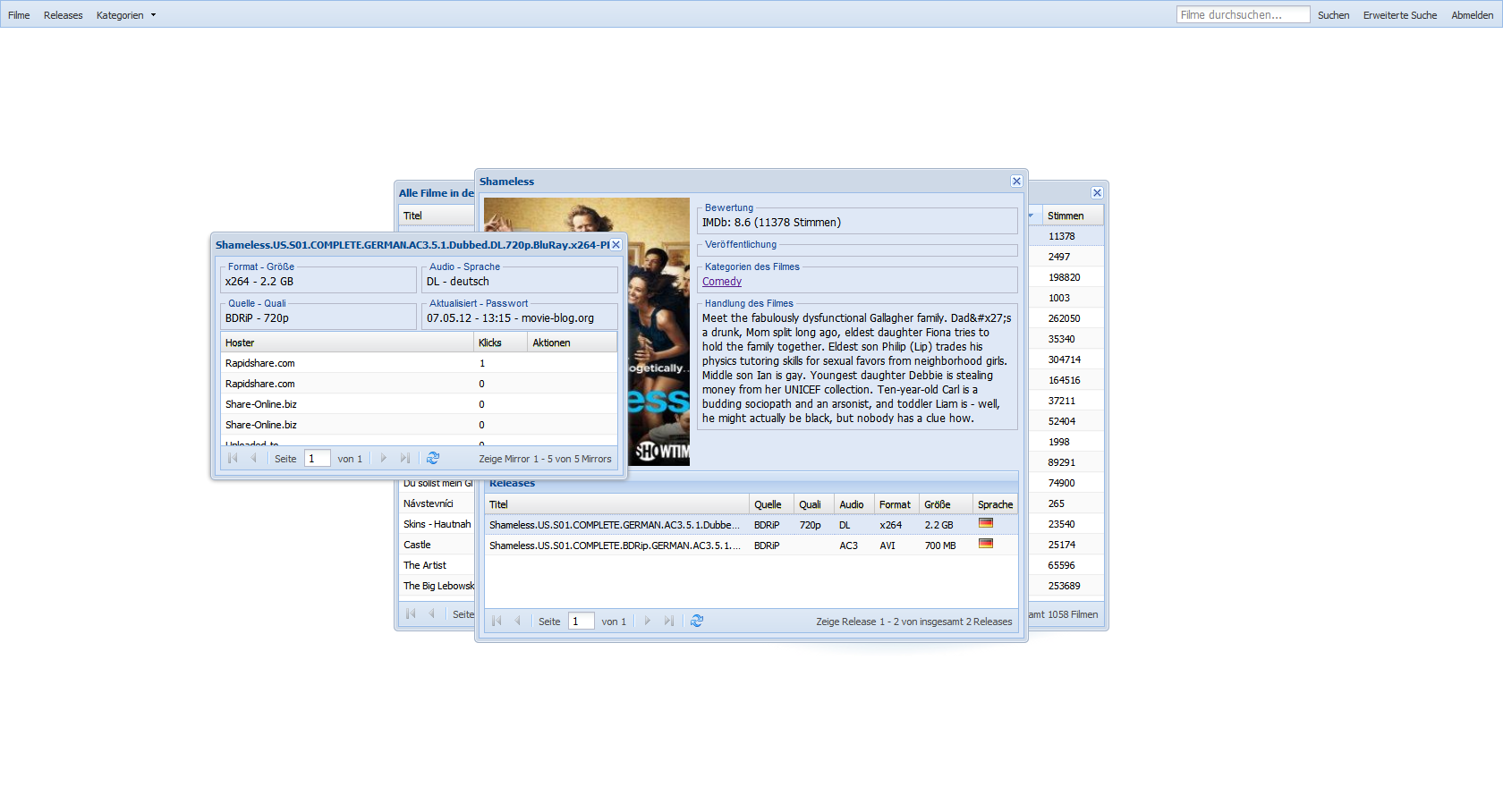Go to first page of Alle Filme list
Image resolution: width=1503 pixels, height=812 pixels.
point(411,614)
